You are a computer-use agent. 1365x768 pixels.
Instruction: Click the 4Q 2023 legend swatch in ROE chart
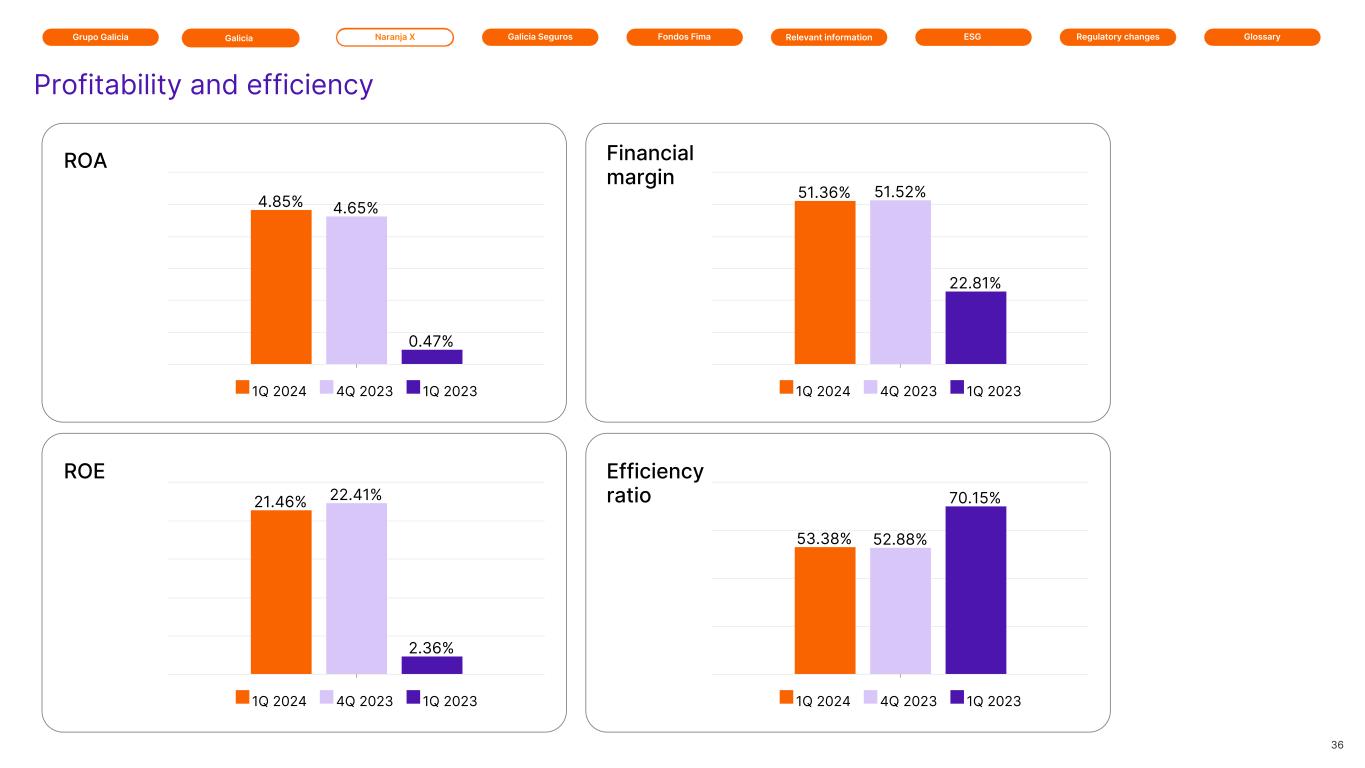point(326,698)
